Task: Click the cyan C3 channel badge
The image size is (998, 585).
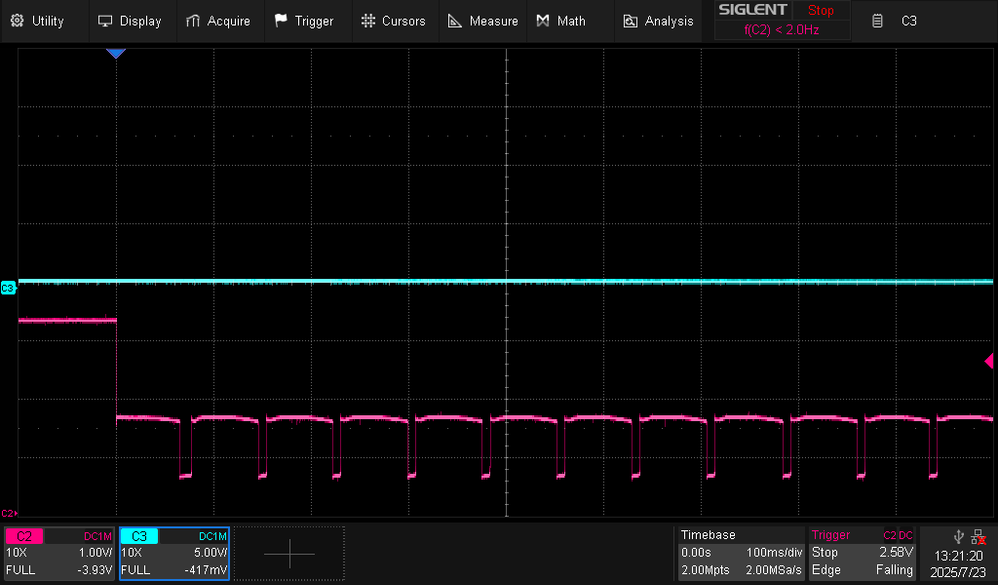Action: 139,536
